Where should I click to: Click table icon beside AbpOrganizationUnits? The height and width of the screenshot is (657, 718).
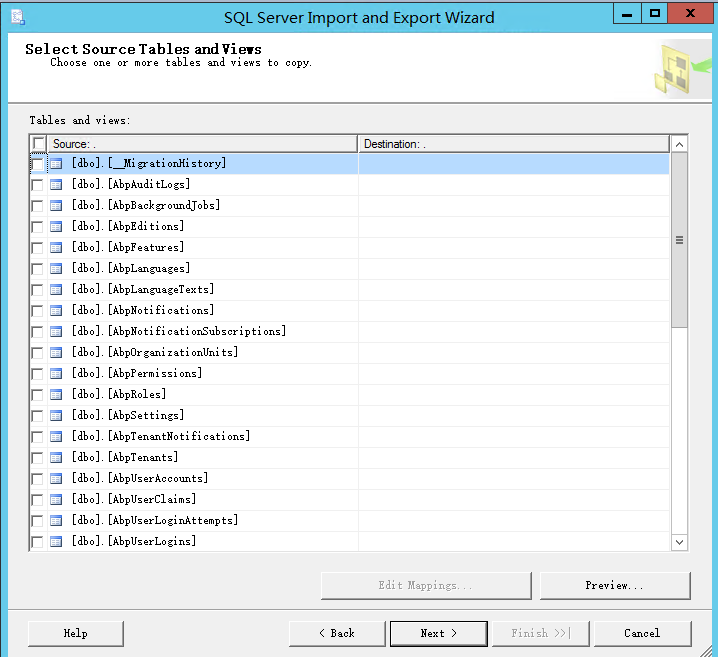56,353
